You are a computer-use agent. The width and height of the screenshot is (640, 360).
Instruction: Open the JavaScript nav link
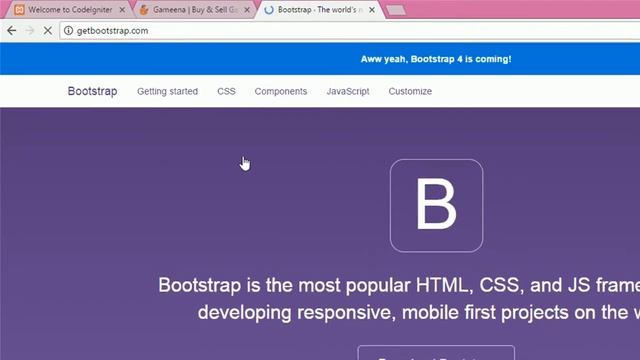[x=348, y=91]
